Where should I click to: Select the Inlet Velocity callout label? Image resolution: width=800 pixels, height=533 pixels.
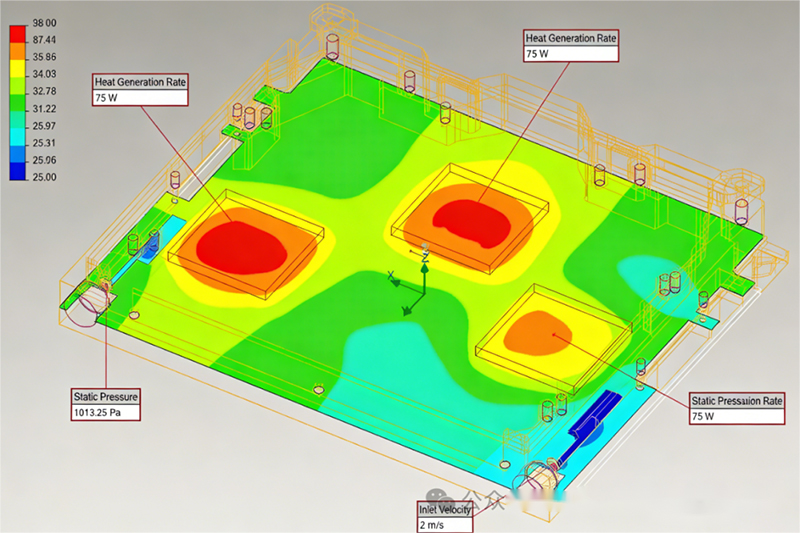(x=444, y=510)
